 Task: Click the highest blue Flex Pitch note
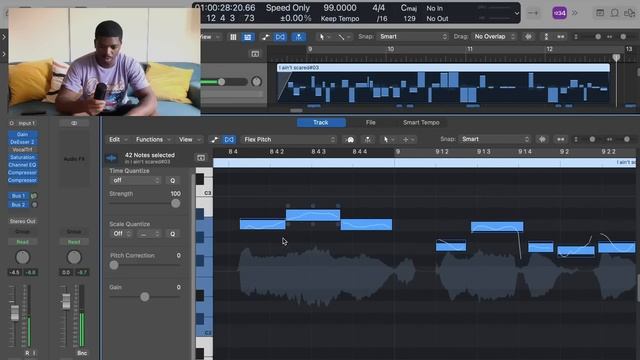coord(313,215)
